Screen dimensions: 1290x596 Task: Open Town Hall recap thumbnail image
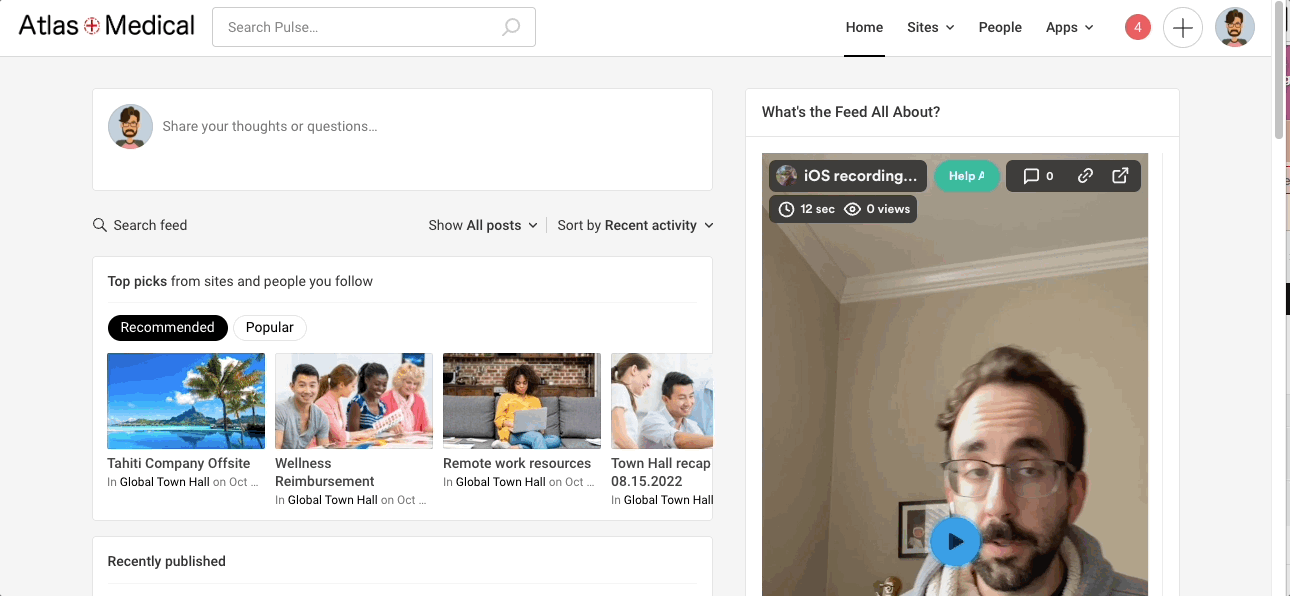(662, 401)
